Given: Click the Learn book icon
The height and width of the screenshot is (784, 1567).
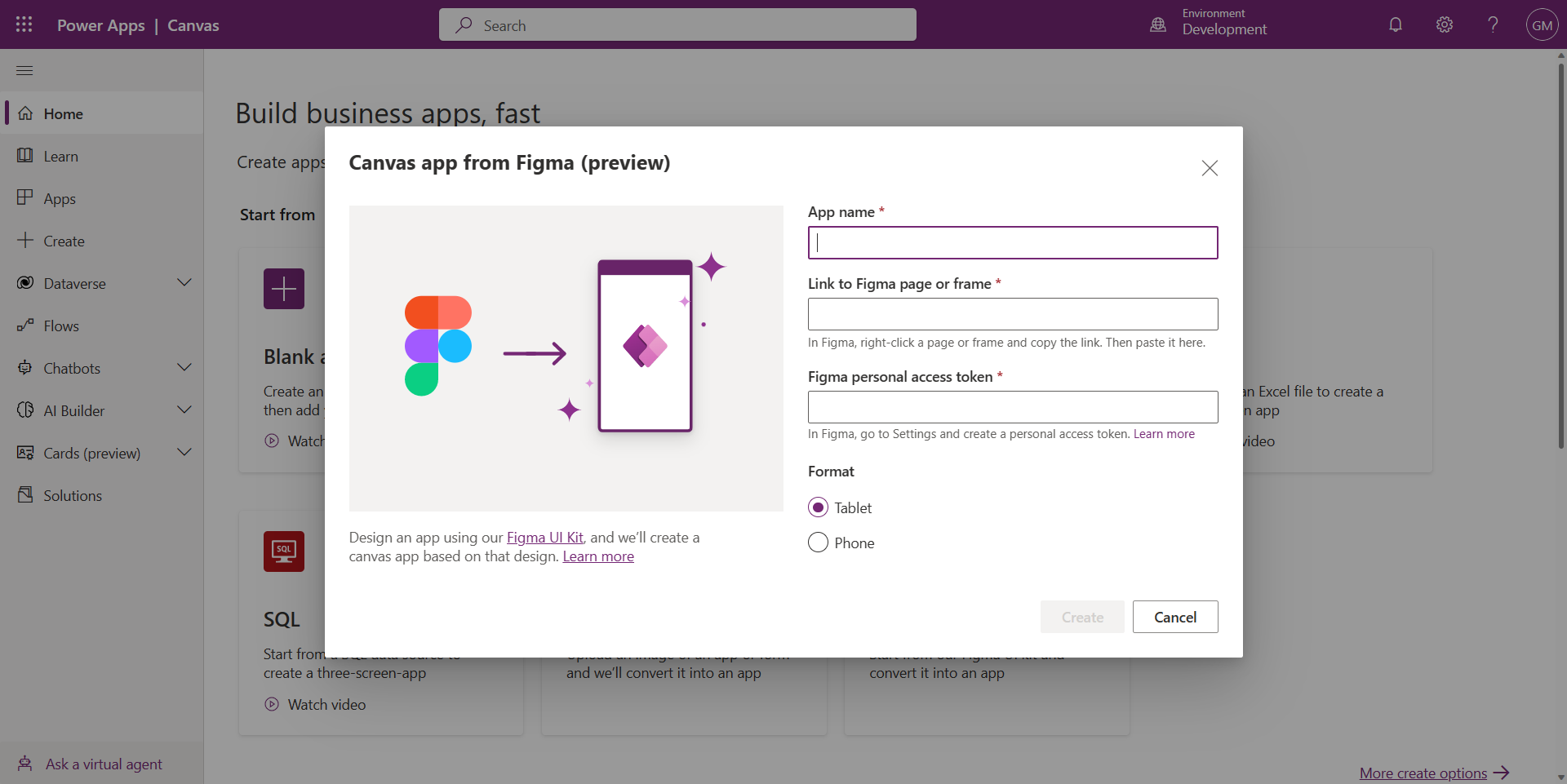Looking at the screenshot, I should [25, 155].
